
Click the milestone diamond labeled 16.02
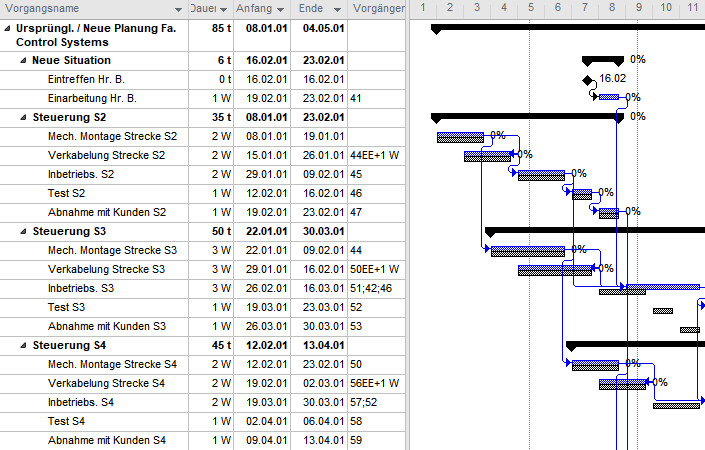(x=587, y=79)
